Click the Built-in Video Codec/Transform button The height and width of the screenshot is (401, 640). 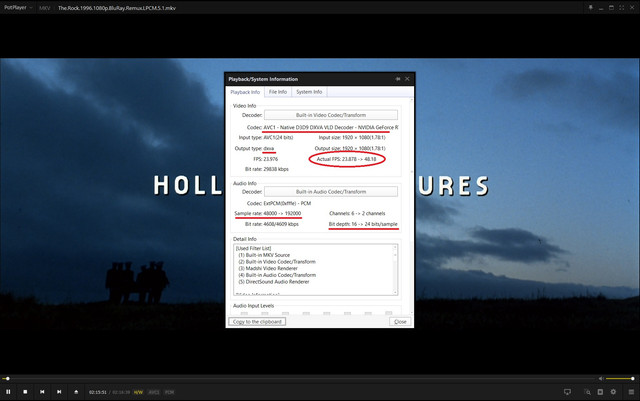[x=331, y=115]
